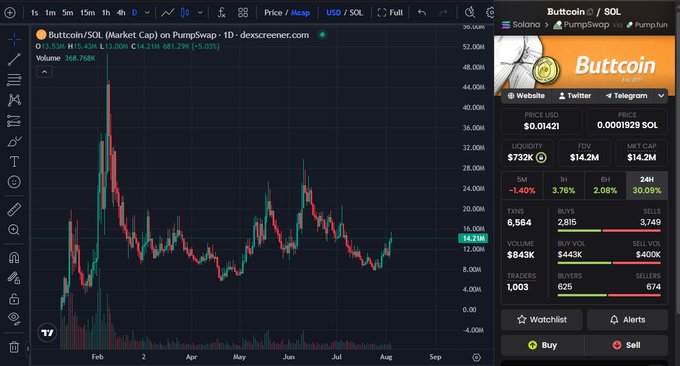The image size is (680, 366).
Task: Open the Pump.fun link
Action: coord(647,25)
